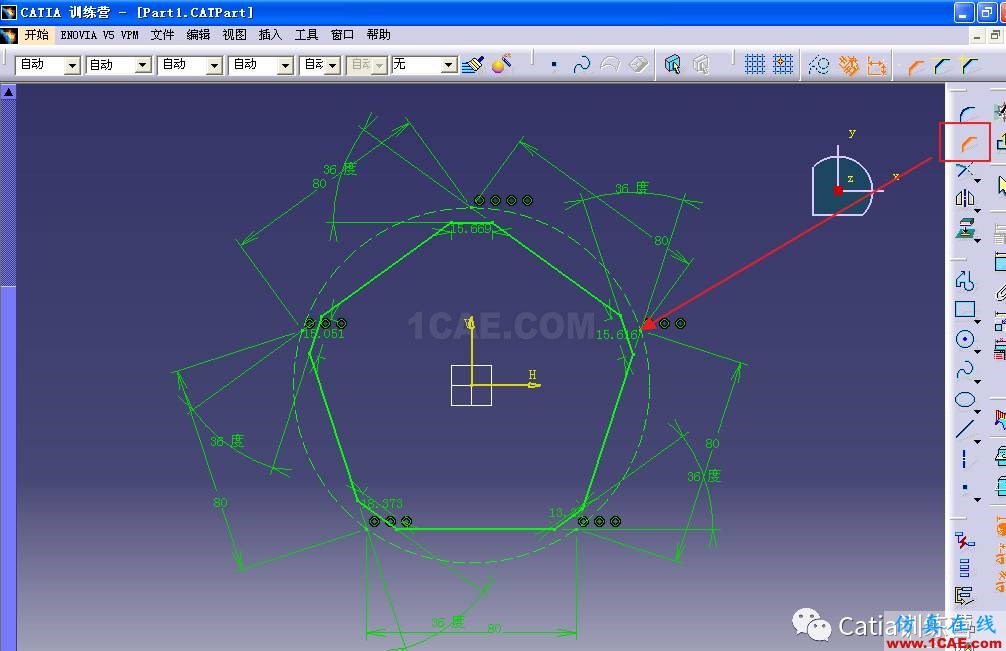The height and width of the screenshot is (651, 1006).
Task: Select the Line tool
Action: point(964,428)
